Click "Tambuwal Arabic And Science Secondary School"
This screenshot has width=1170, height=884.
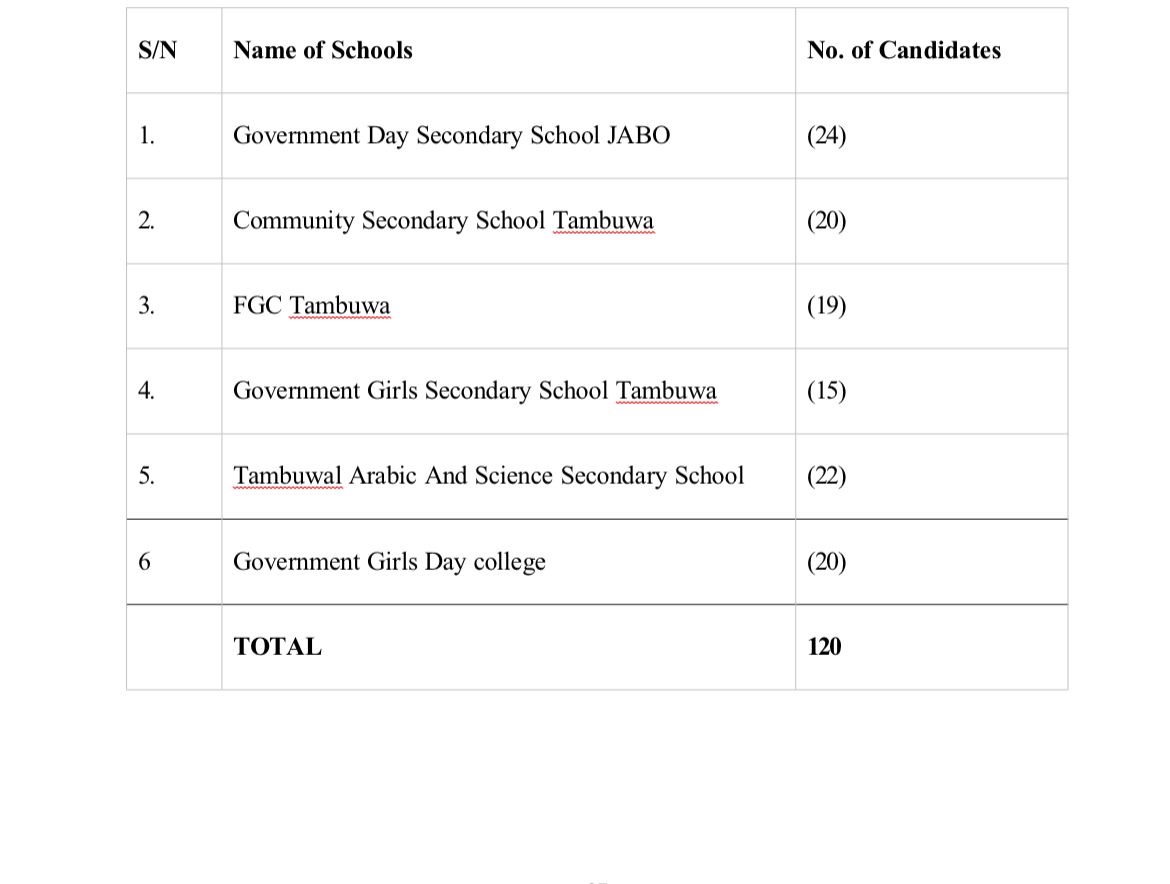tap(488, 475)
